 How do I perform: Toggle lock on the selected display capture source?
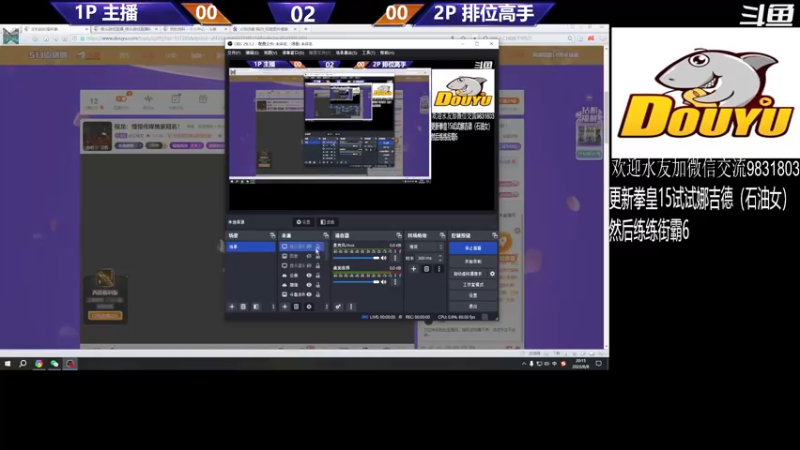[318, 246]
